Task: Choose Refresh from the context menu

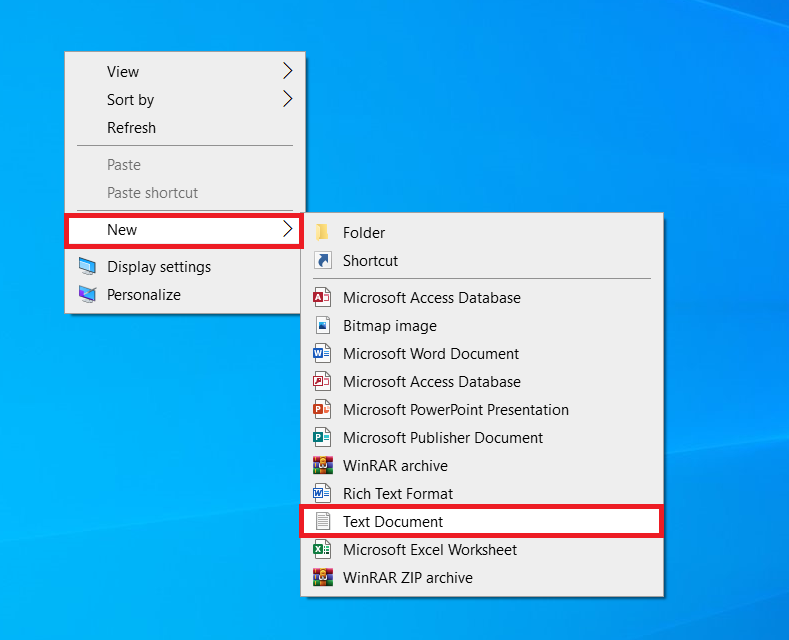Action: click(131, 128)
